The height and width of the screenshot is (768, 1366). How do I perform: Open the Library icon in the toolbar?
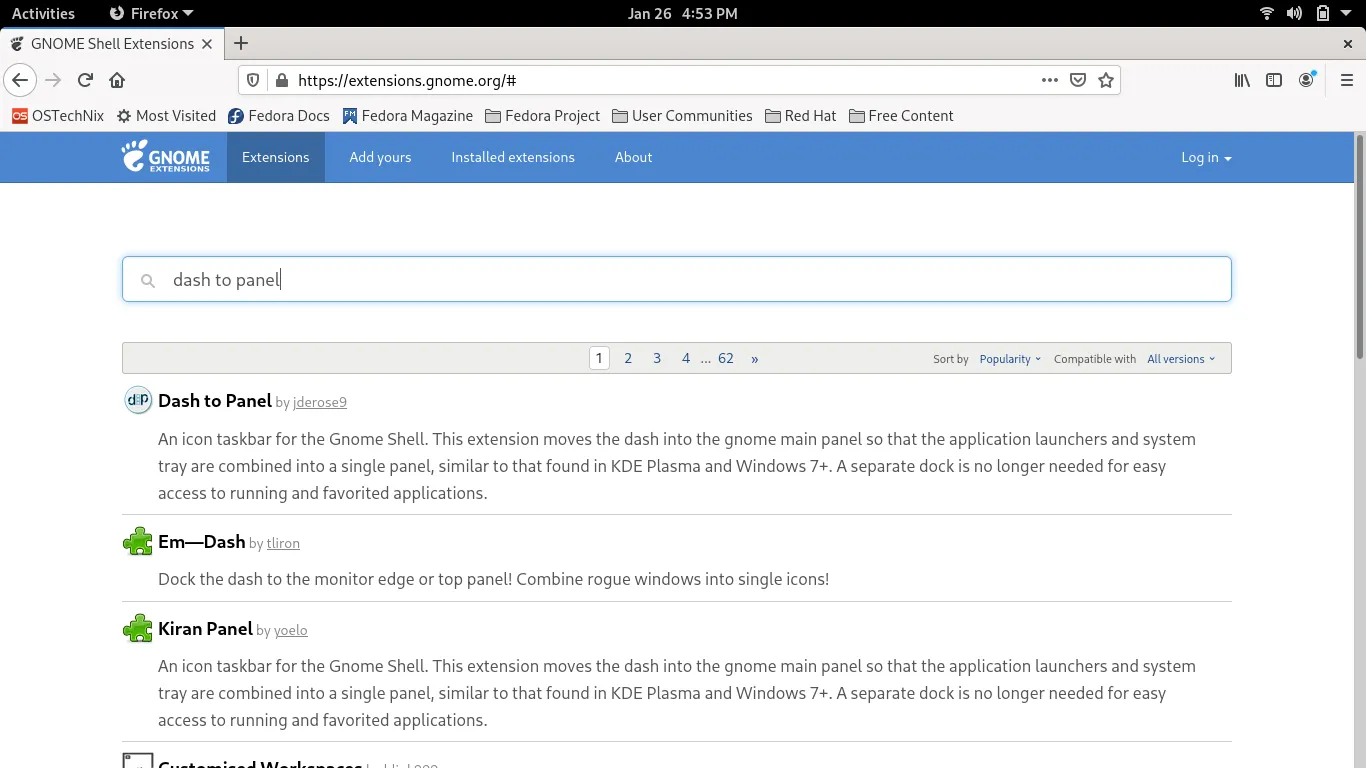[x=1241, y=80]
